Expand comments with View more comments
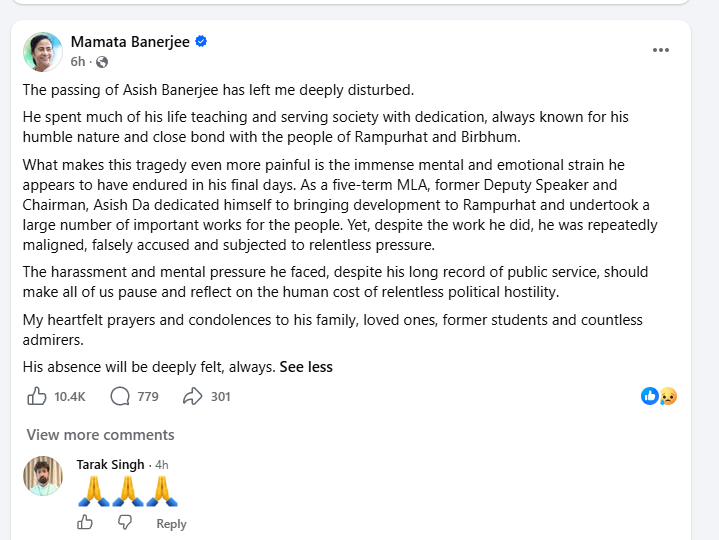The height and width of the screenshot is (540, 719). 100,435
